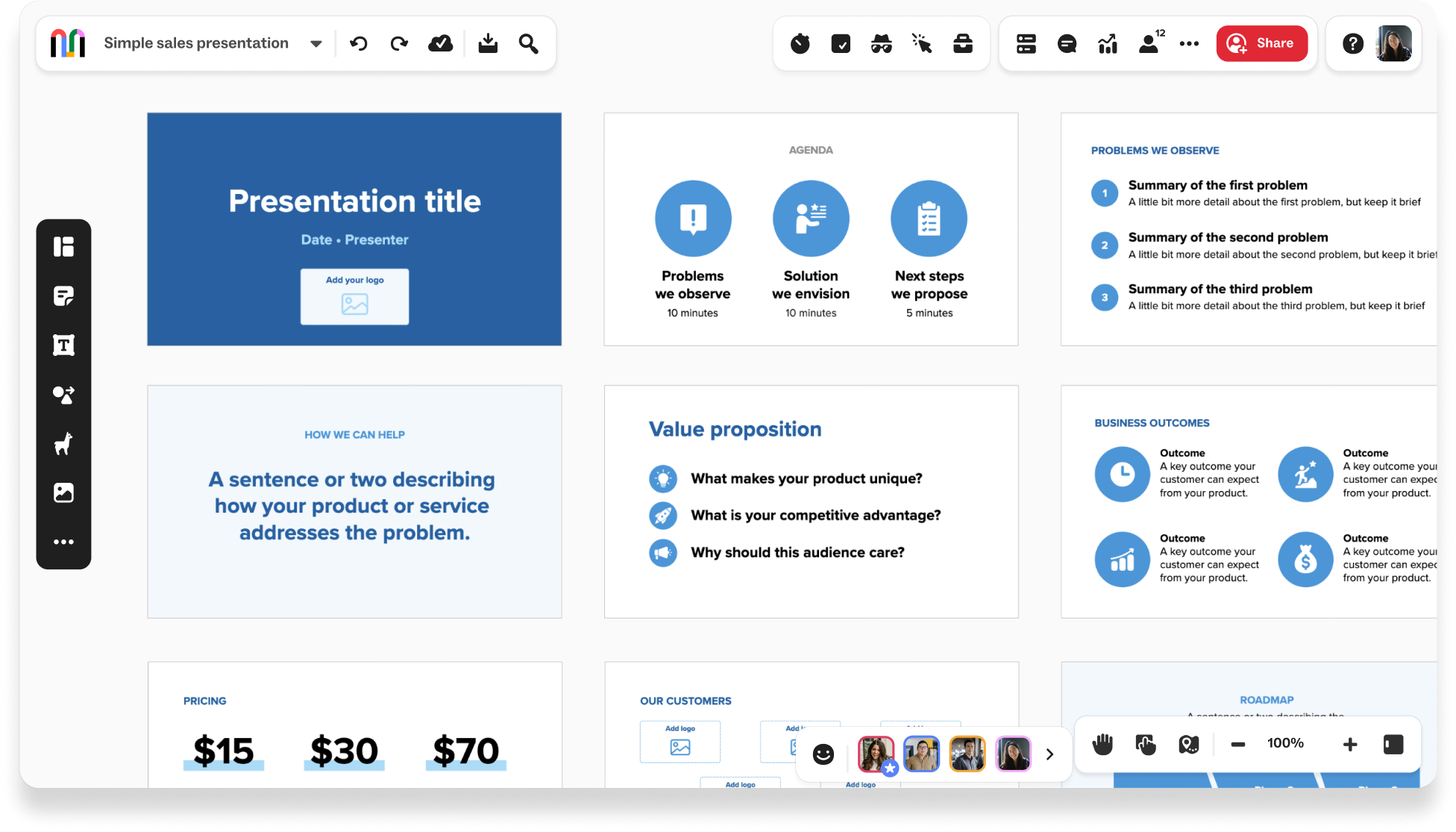Start a voting session
The width and height of the screenshot is (1456, 832).
click(841, 44)
